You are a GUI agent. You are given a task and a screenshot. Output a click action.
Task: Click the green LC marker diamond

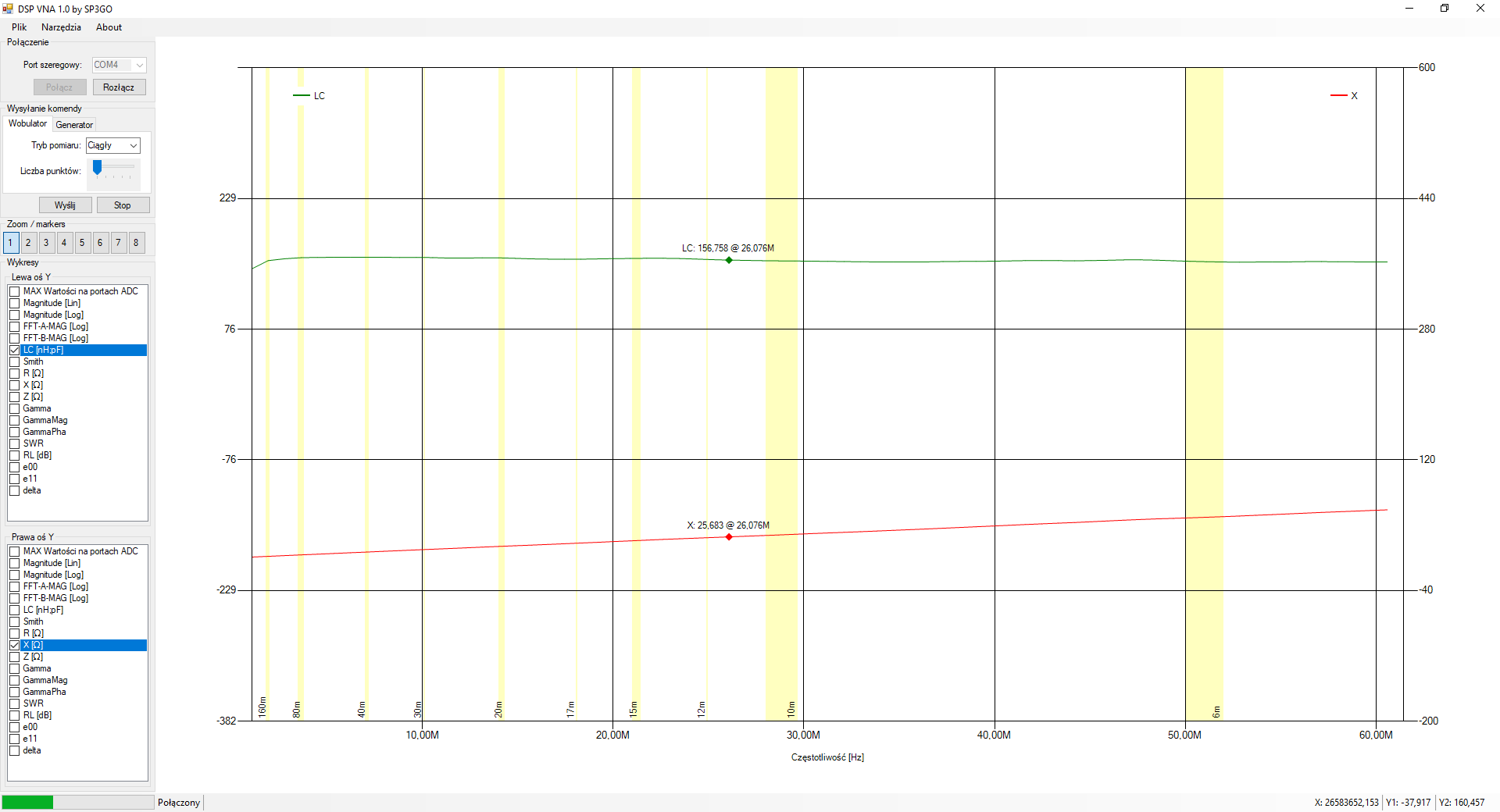(729, 260)
